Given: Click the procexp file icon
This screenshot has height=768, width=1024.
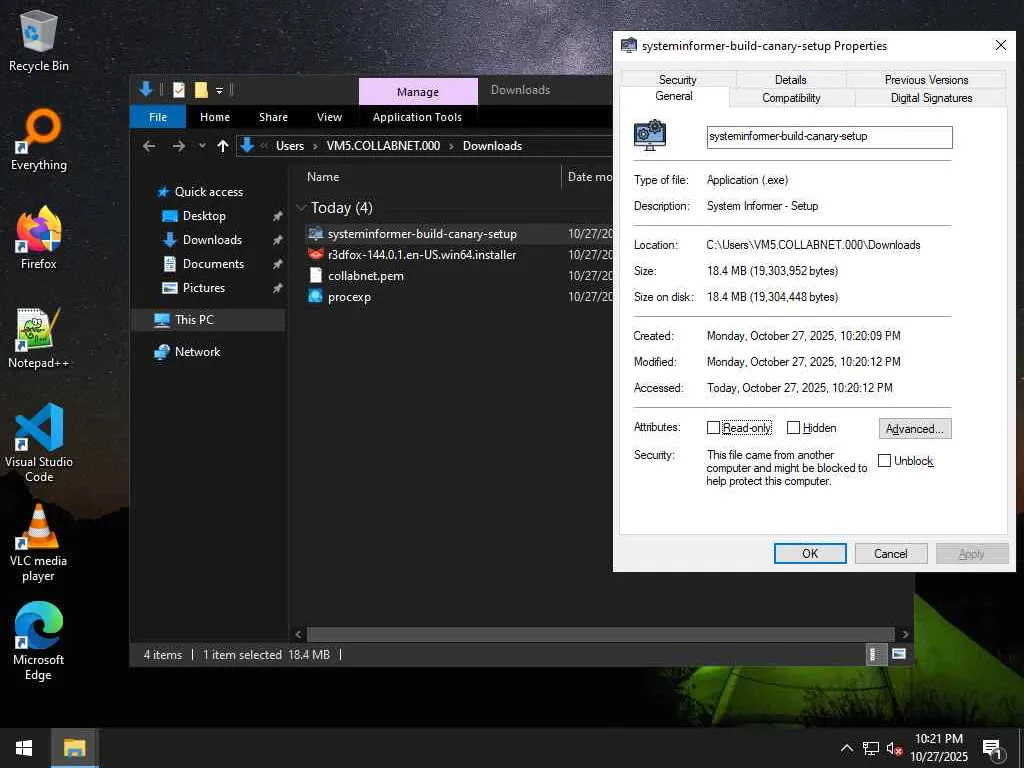Looking at the screenshot, I should [315, 296].
